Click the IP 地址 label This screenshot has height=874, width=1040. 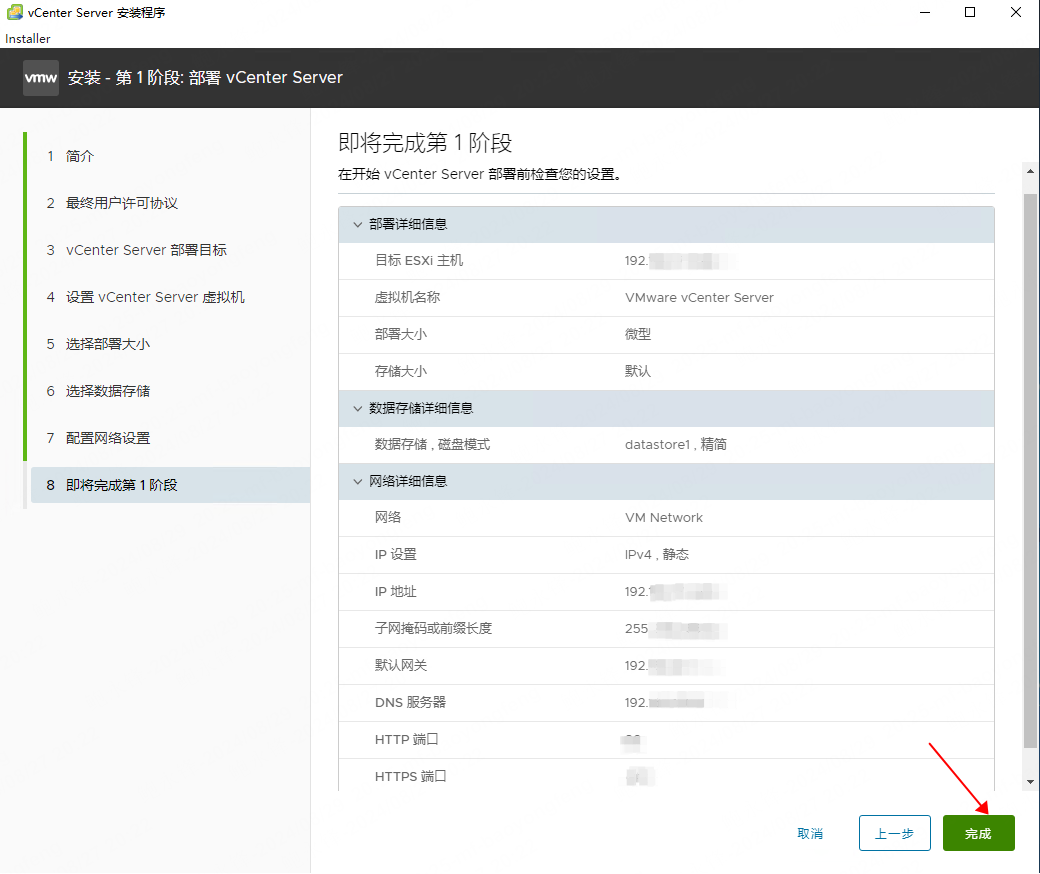[395, 592]
